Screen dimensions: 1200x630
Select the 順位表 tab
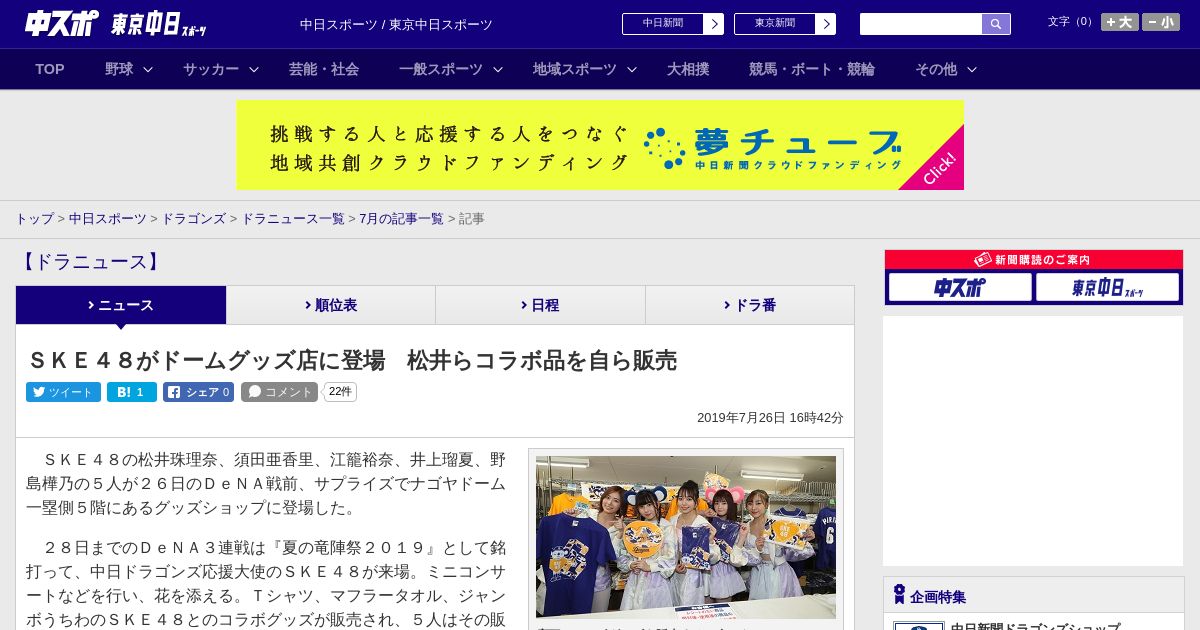point(331,305)
